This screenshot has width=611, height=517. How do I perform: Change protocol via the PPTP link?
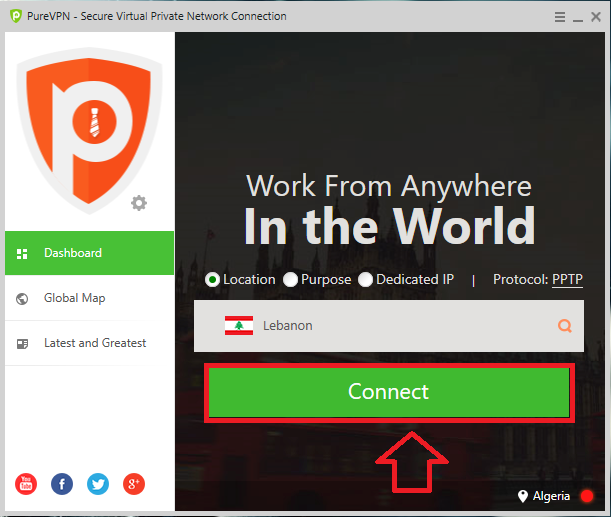(x=567, y=280)
